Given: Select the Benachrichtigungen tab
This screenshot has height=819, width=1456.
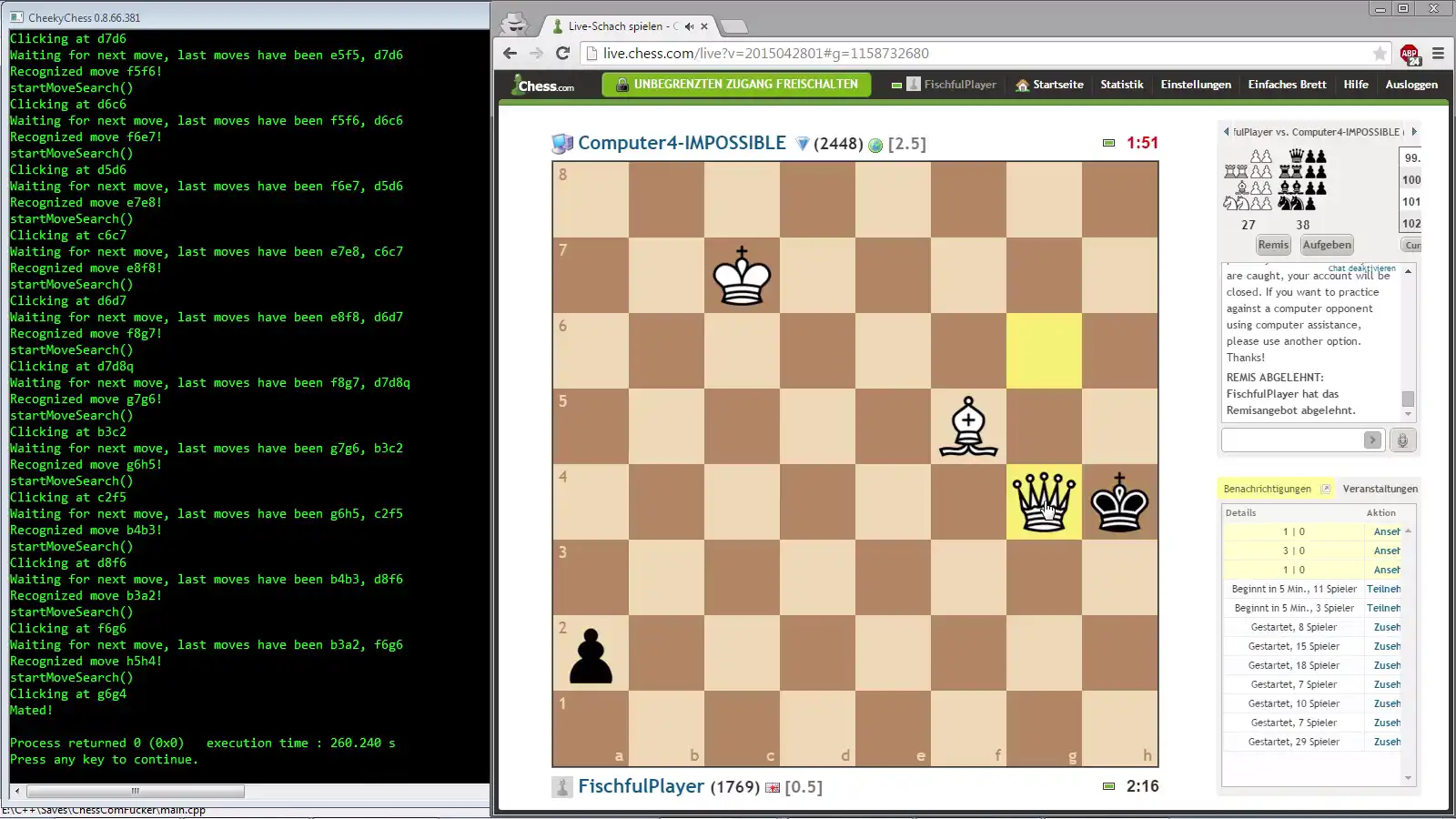Looking at the screenshot, I should tap(1267, 489).
